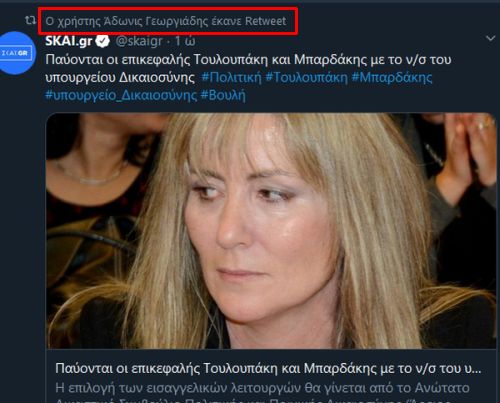The width and height of the screenshot is (500, 403).
Task: Open the SKAI.gr display name
Action: click(x=69, y=41)
